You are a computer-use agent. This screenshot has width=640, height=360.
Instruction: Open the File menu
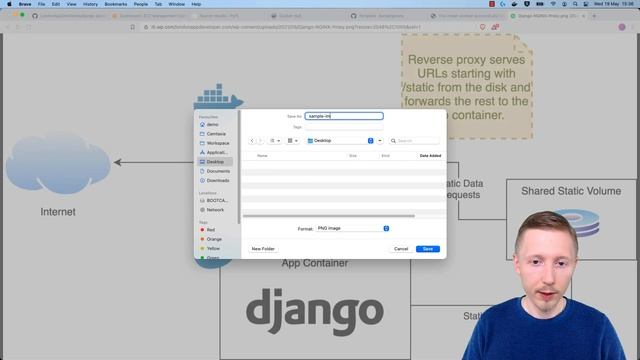click(x=41, y=4)
